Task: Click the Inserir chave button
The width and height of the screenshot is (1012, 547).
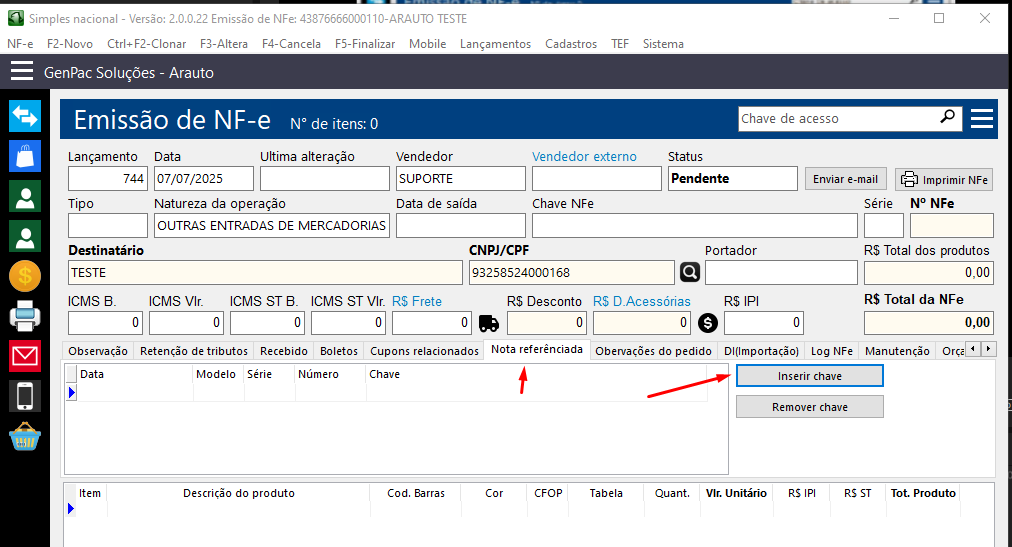Action: pyautogui.click(x=809, y=376)
